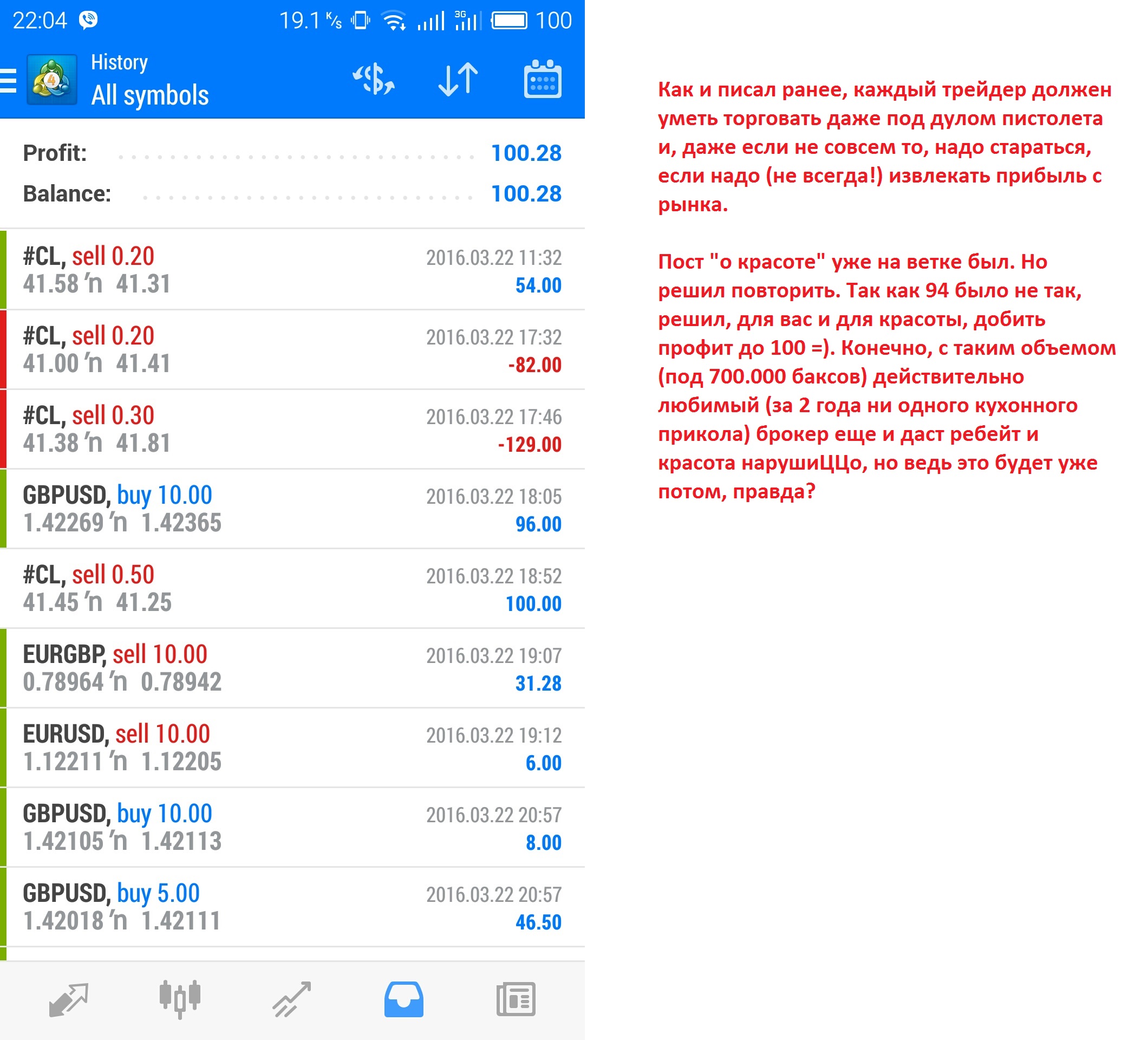Tap the 46.50 profit value

(x=538, y=922)
